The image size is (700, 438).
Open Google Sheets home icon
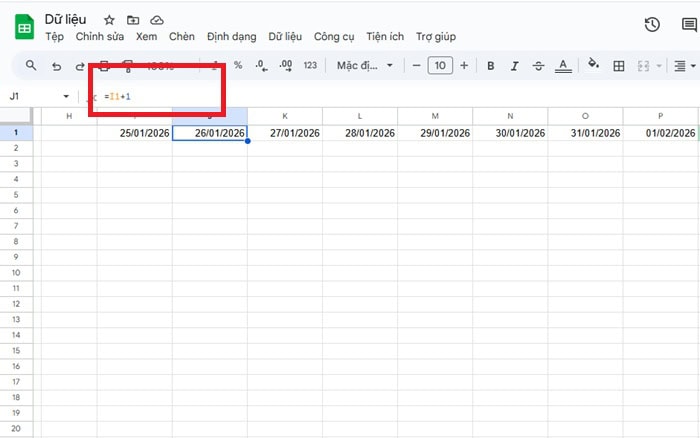tap(24, 28)
